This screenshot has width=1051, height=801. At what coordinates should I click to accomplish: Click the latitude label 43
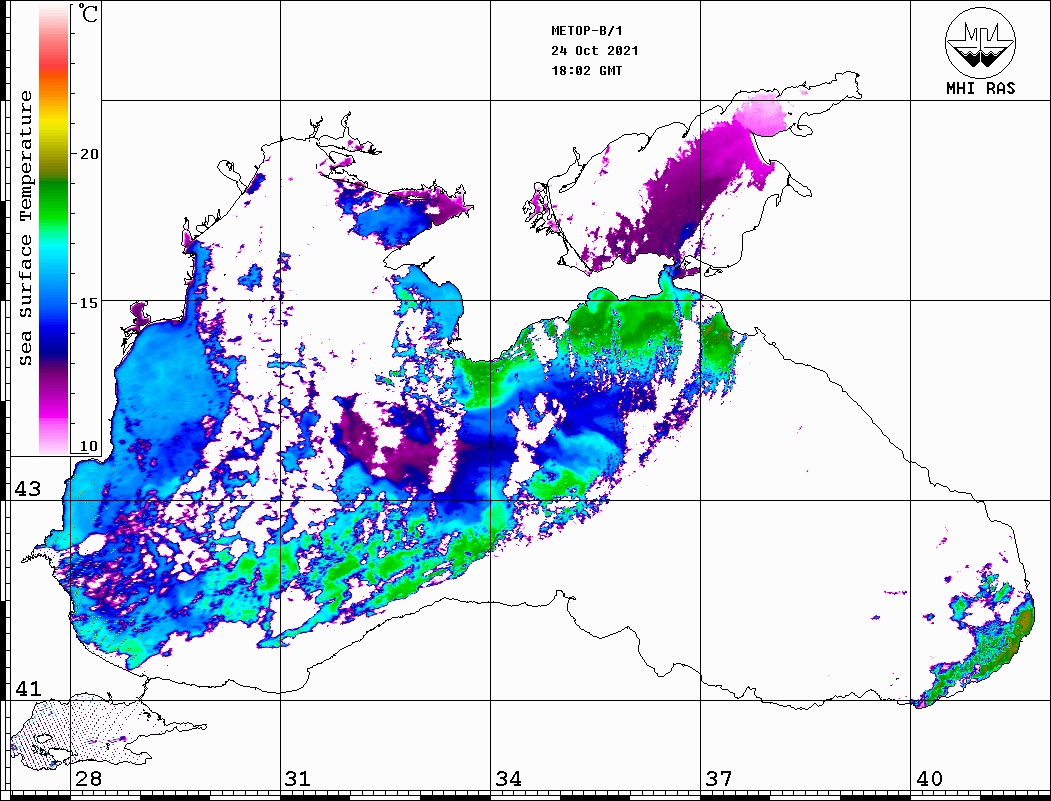coord(27,489)
